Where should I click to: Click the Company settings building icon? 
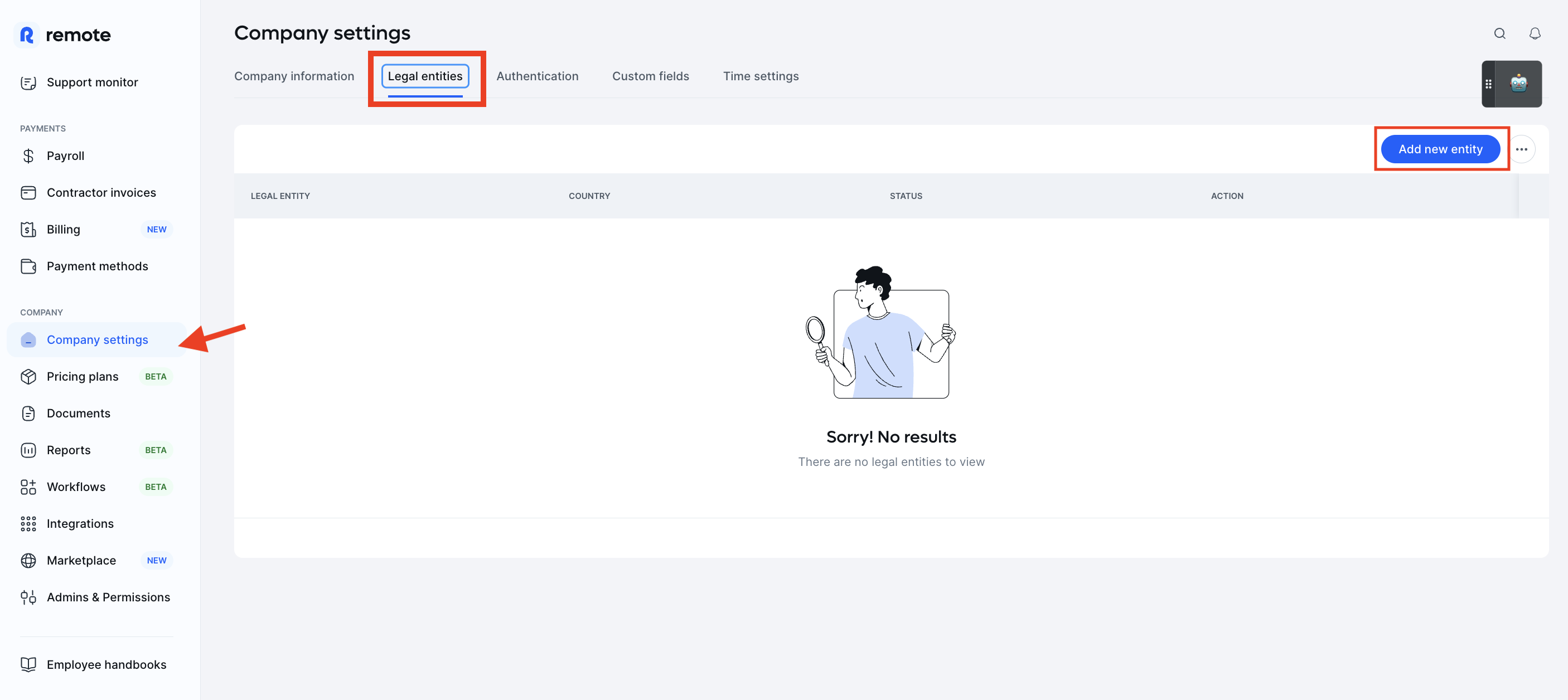(28, 340)
